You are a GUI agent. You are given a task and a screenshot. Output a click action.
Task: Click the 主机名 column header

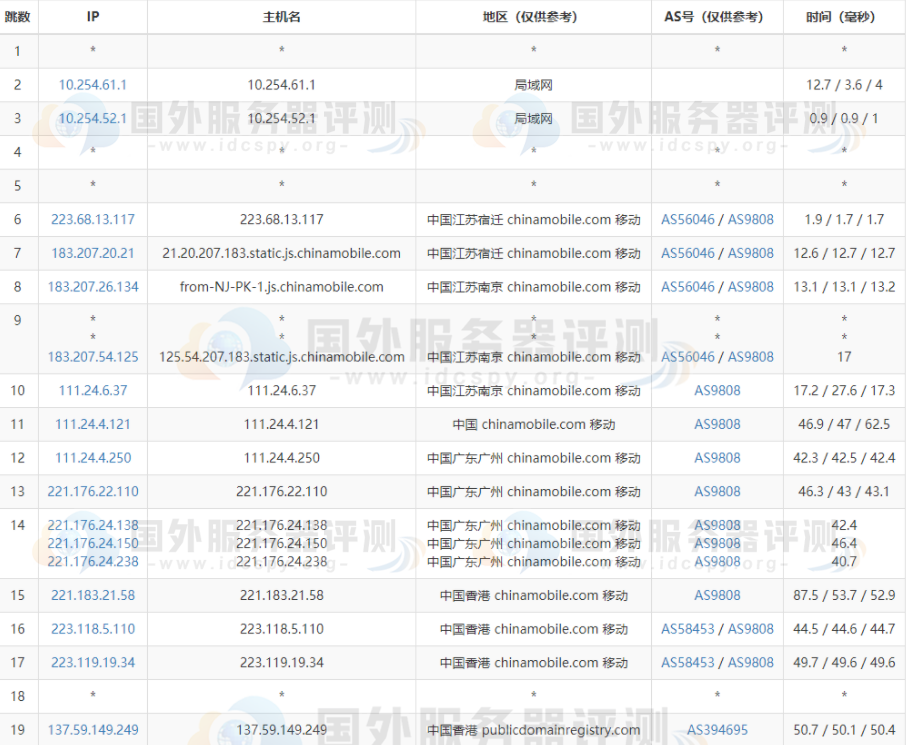pos(281,17)
